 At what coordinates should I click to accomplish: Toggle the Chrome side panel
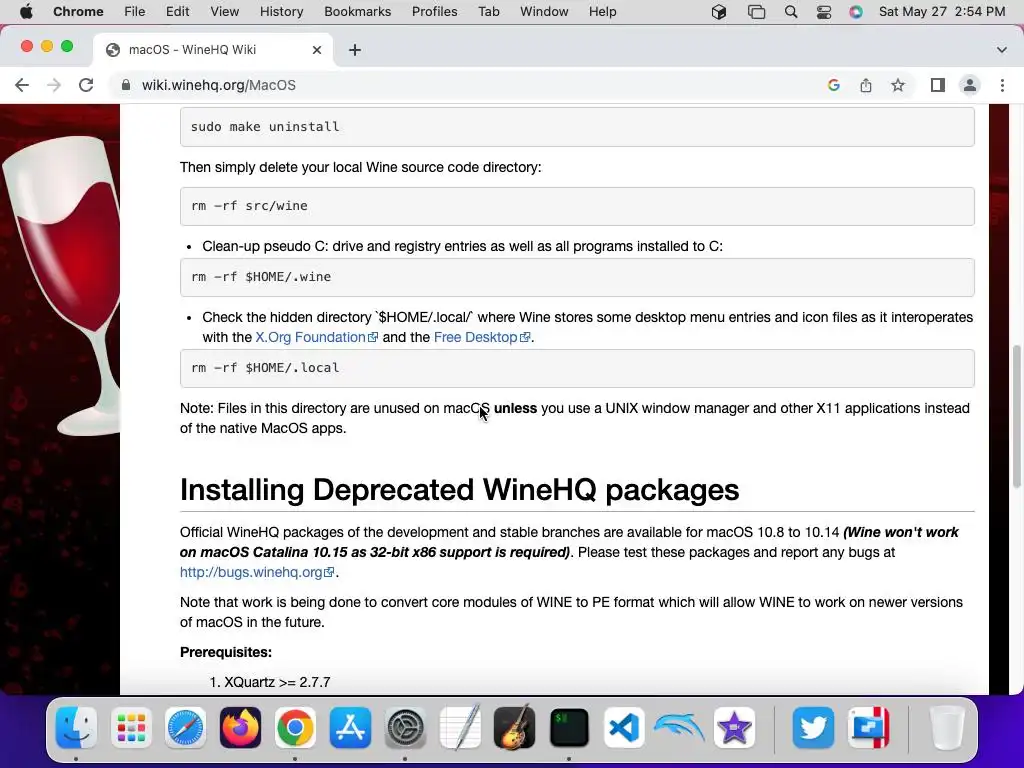(x=938, y=85)
